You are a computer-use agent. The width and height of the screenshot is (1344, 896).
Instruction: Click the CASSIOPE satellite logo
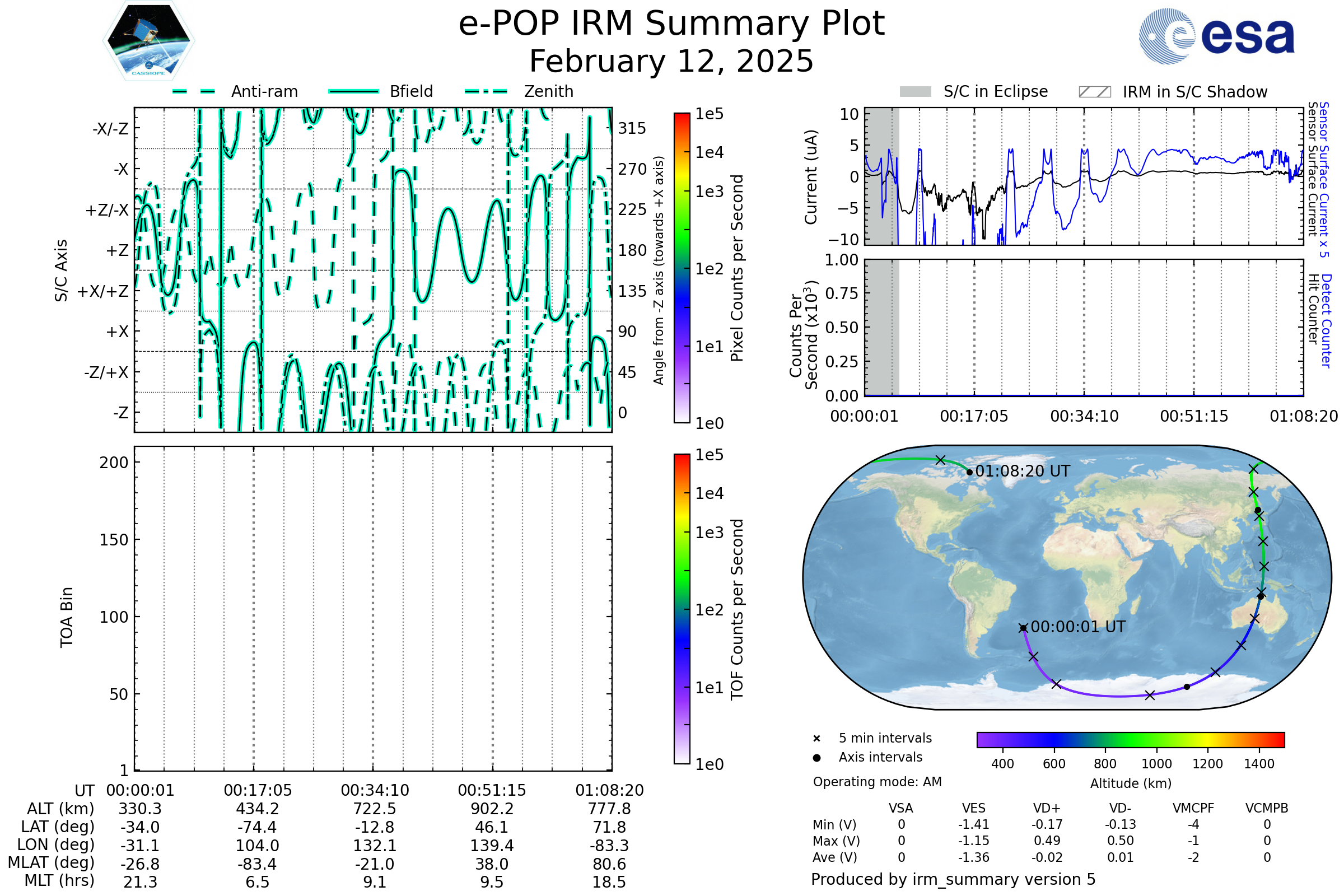coord(148,41)
